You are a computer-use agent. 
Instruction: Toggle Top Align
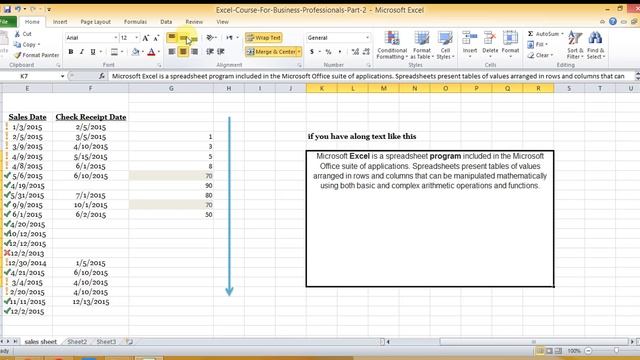pos(172,38)
